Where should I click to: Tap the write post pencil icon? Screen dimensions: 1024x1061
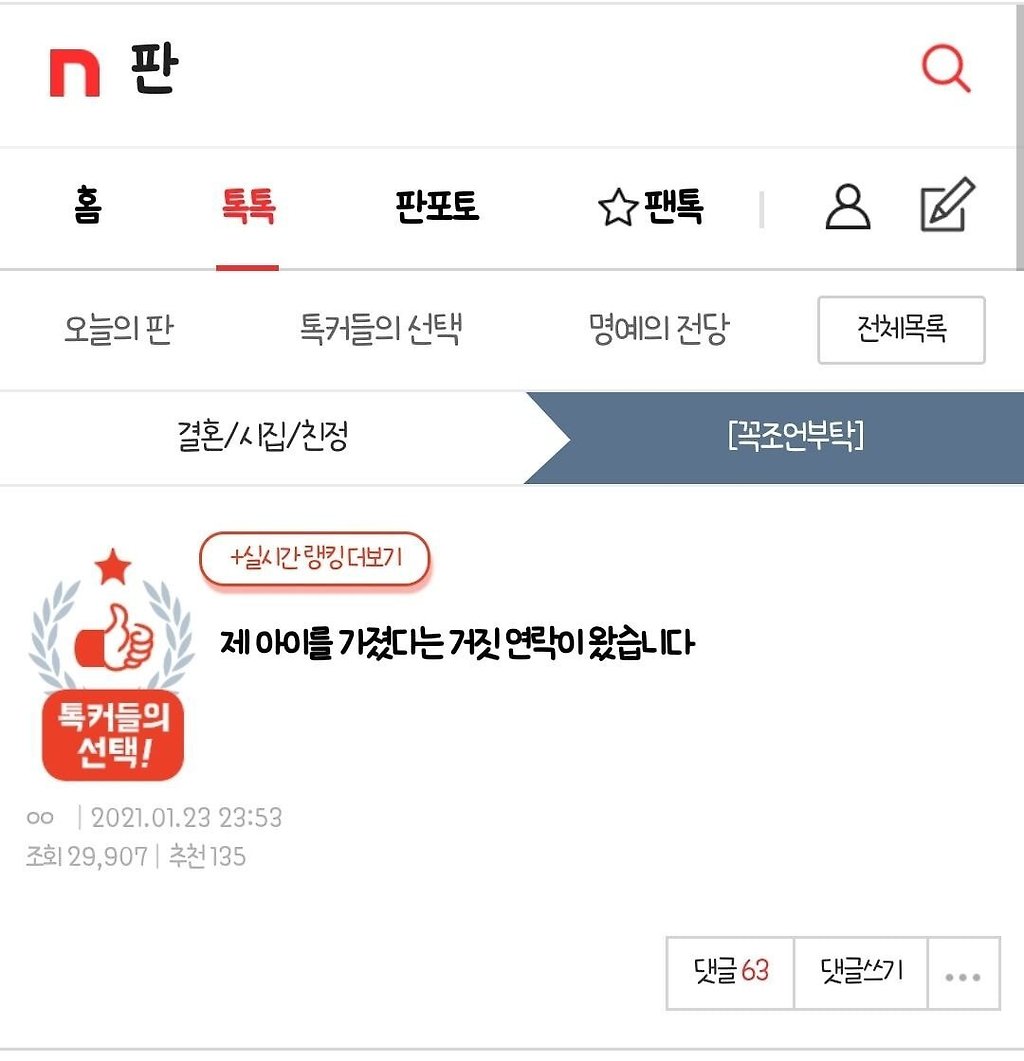pyautogui.click(x=948, y=204)
